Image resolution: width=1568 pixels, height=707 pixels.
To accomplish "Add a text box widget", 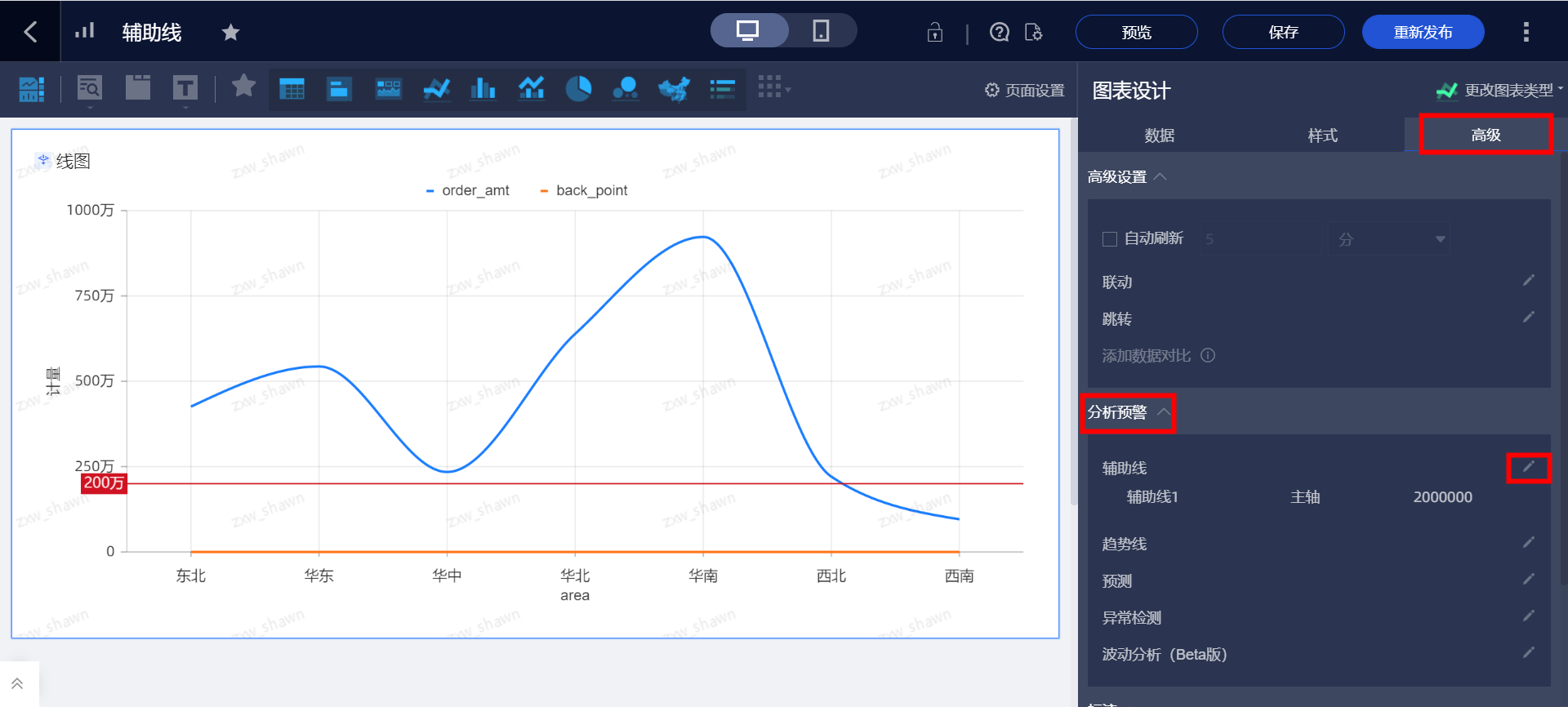I will coord(185,88).
